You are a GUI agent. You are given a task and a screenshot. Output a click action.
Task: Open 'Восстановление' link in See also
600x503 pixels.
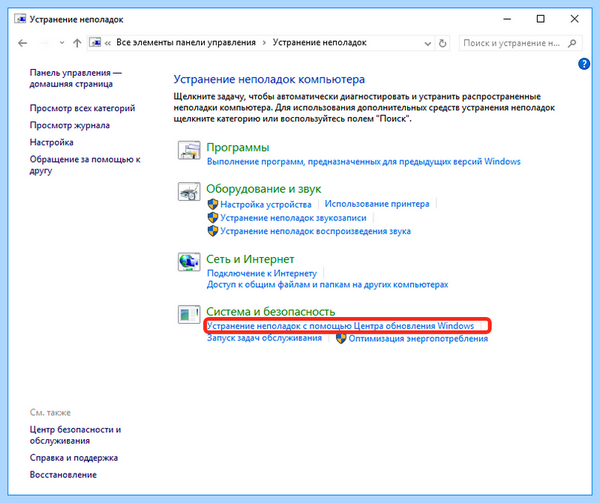(63, 475)
